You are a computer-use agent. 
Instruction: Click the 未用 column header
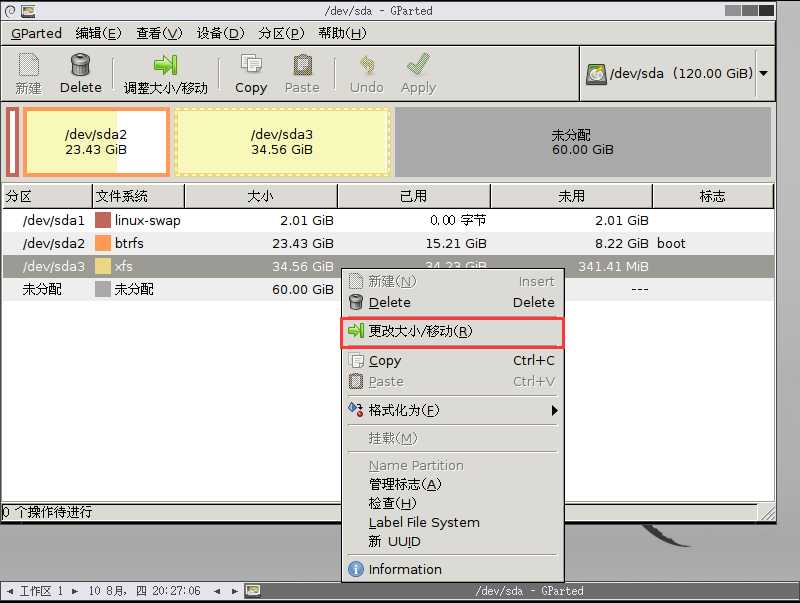pos(571,196)
